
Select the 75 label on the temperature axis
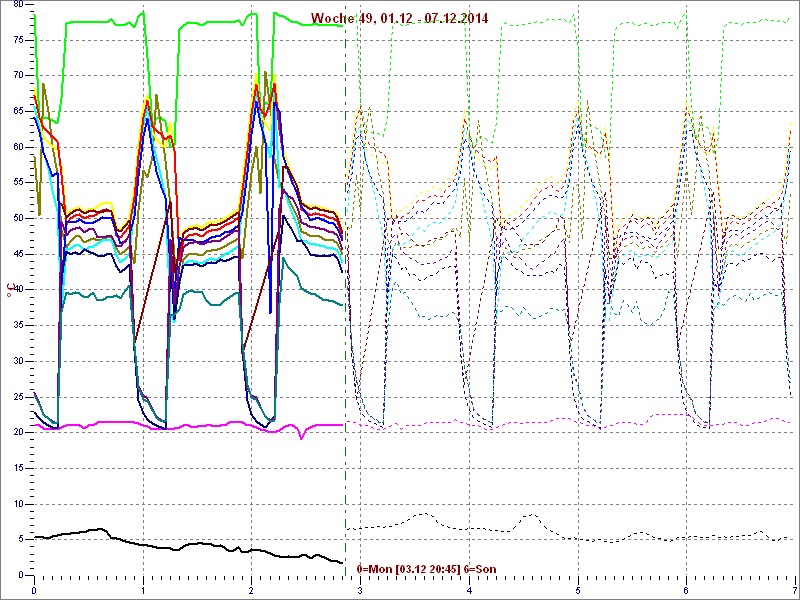click(x=18, y=40)
